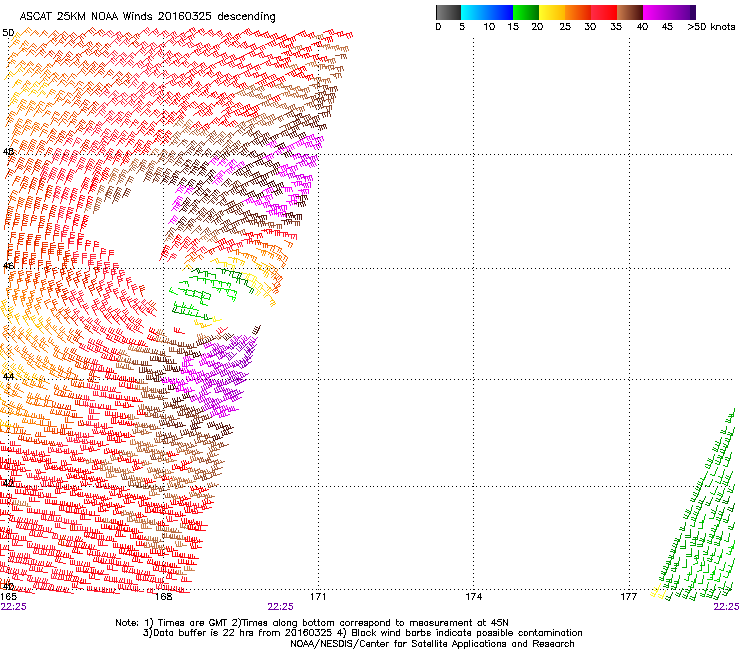Click longitude axis label '168'

tap(163, 597)
